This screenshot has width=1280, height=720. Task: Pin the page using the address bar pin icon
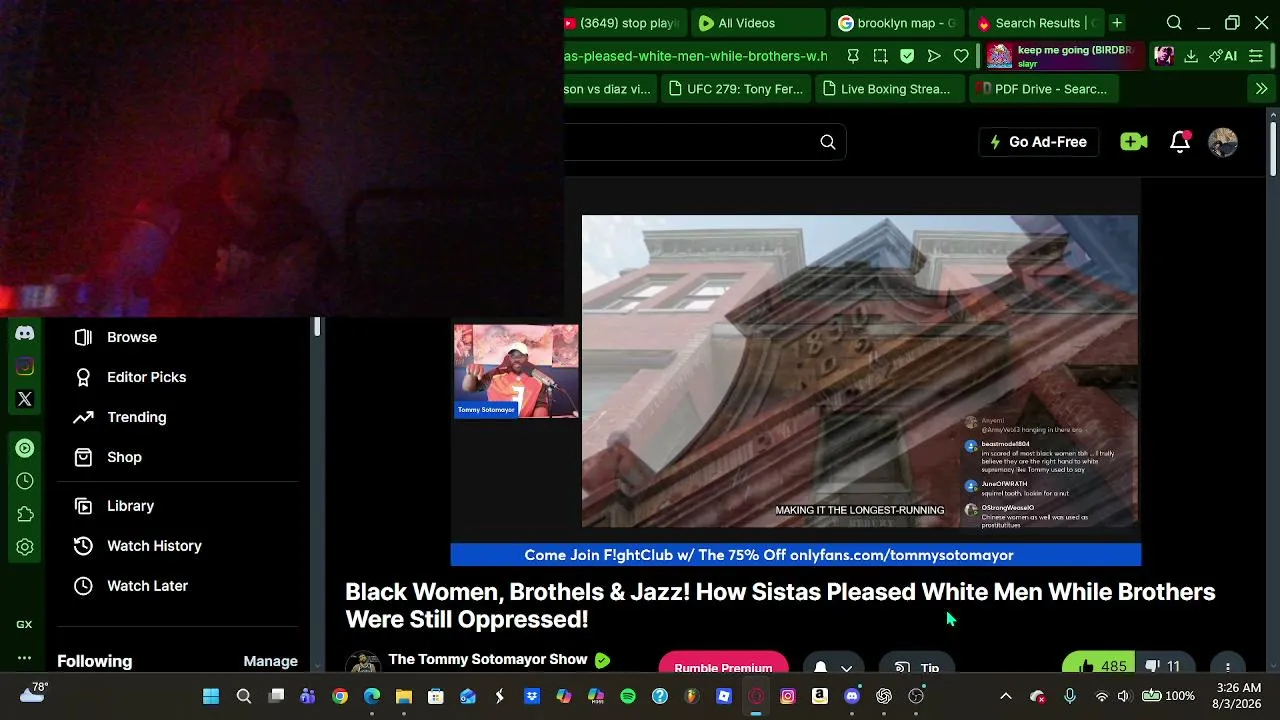(853, 56)
